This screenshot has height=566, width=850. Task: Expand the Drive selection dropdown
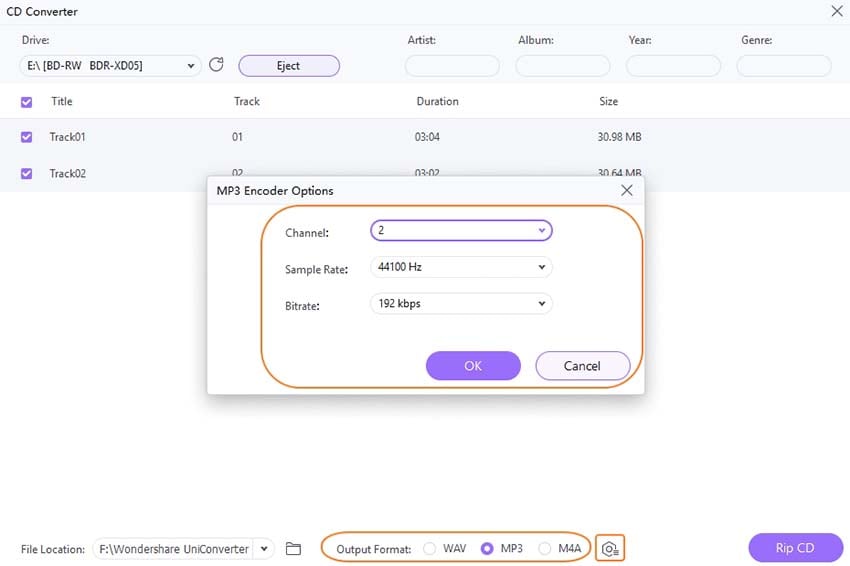click(x=111, y=66)
